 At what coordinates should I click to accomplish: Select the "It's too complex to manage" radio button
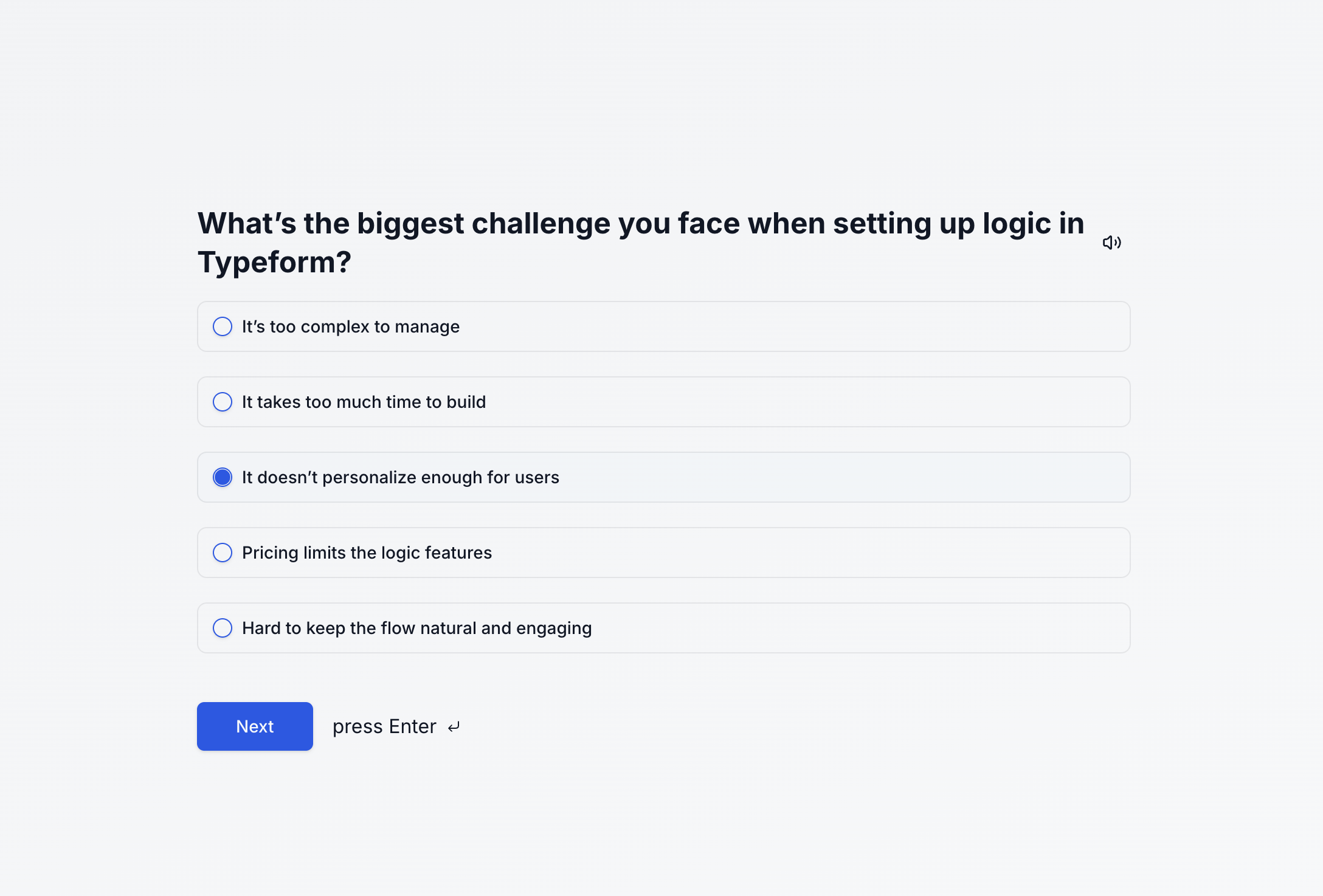point(223,326)
